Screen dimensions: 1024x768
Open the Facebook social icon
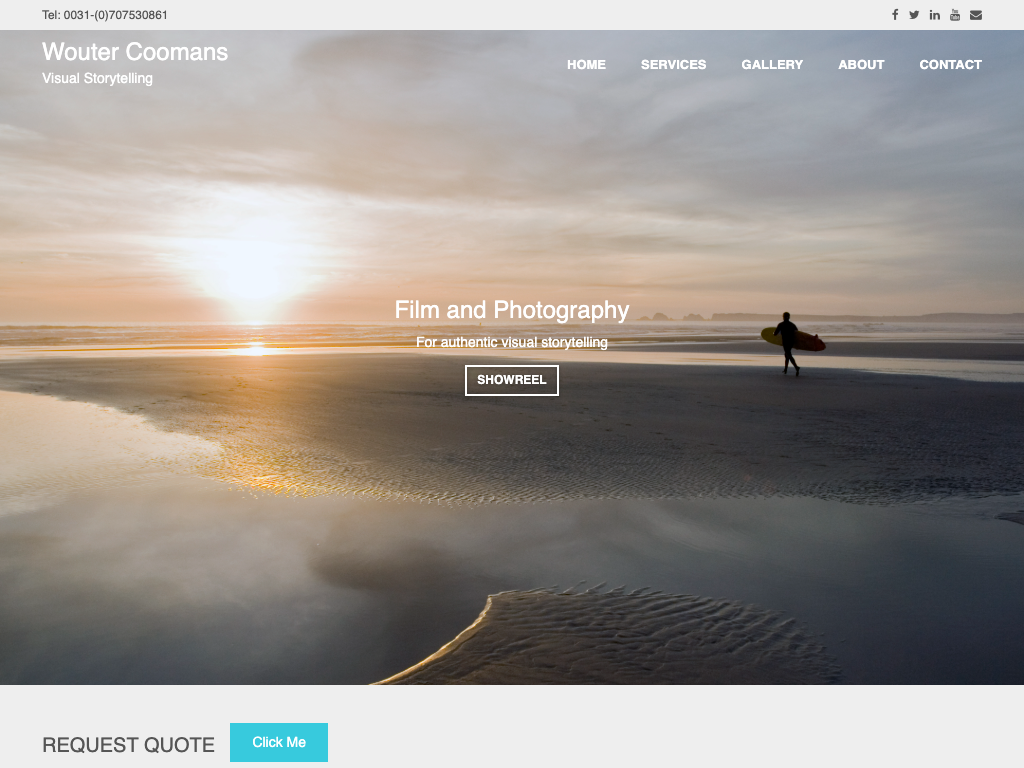[x=895, y=15]
